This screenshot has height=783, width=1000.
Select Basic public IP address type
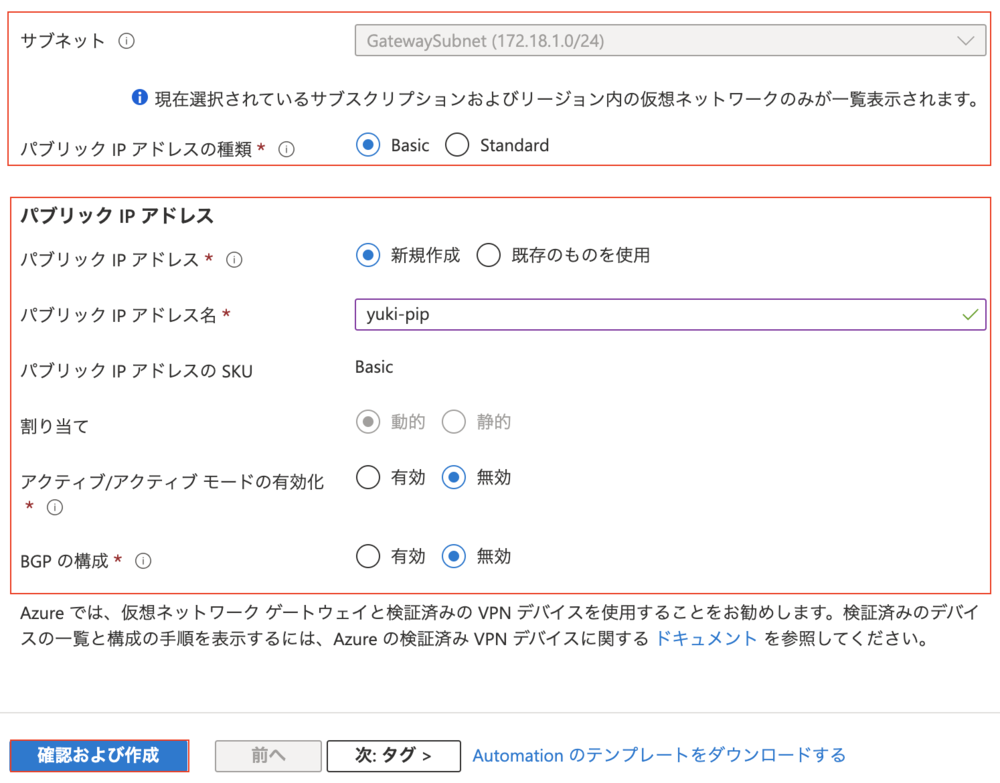click(368, 146)
